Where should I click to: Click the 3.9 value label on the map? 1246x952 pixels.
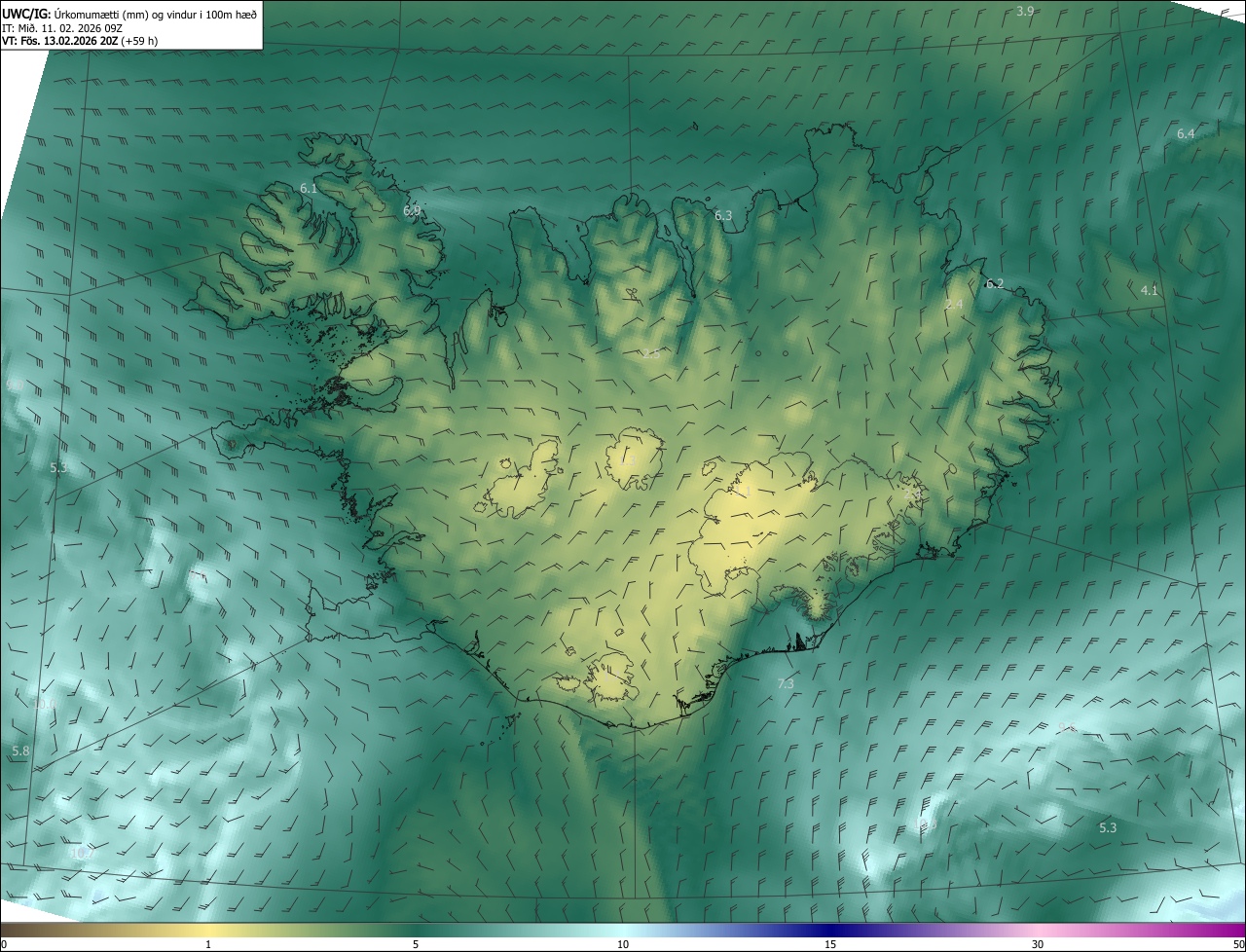(x=1025, y=11)
